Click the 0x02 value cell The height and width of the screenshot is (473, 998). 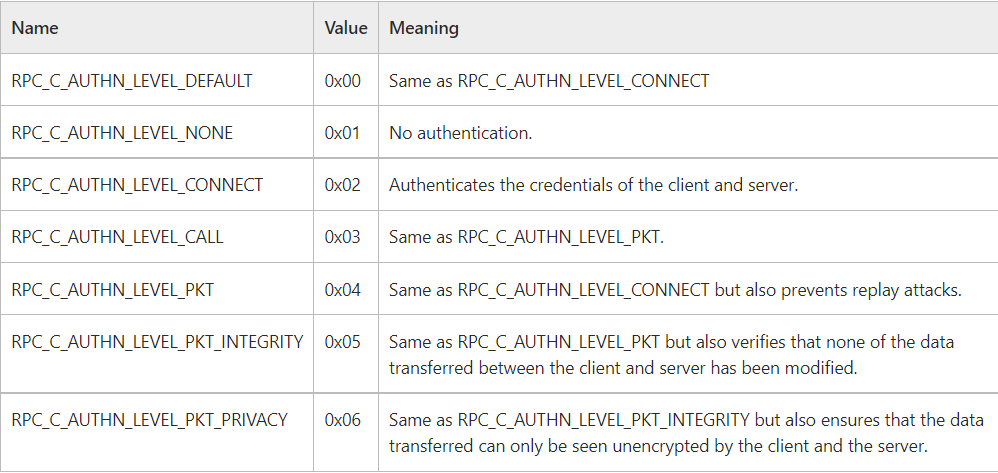(346, 185)
